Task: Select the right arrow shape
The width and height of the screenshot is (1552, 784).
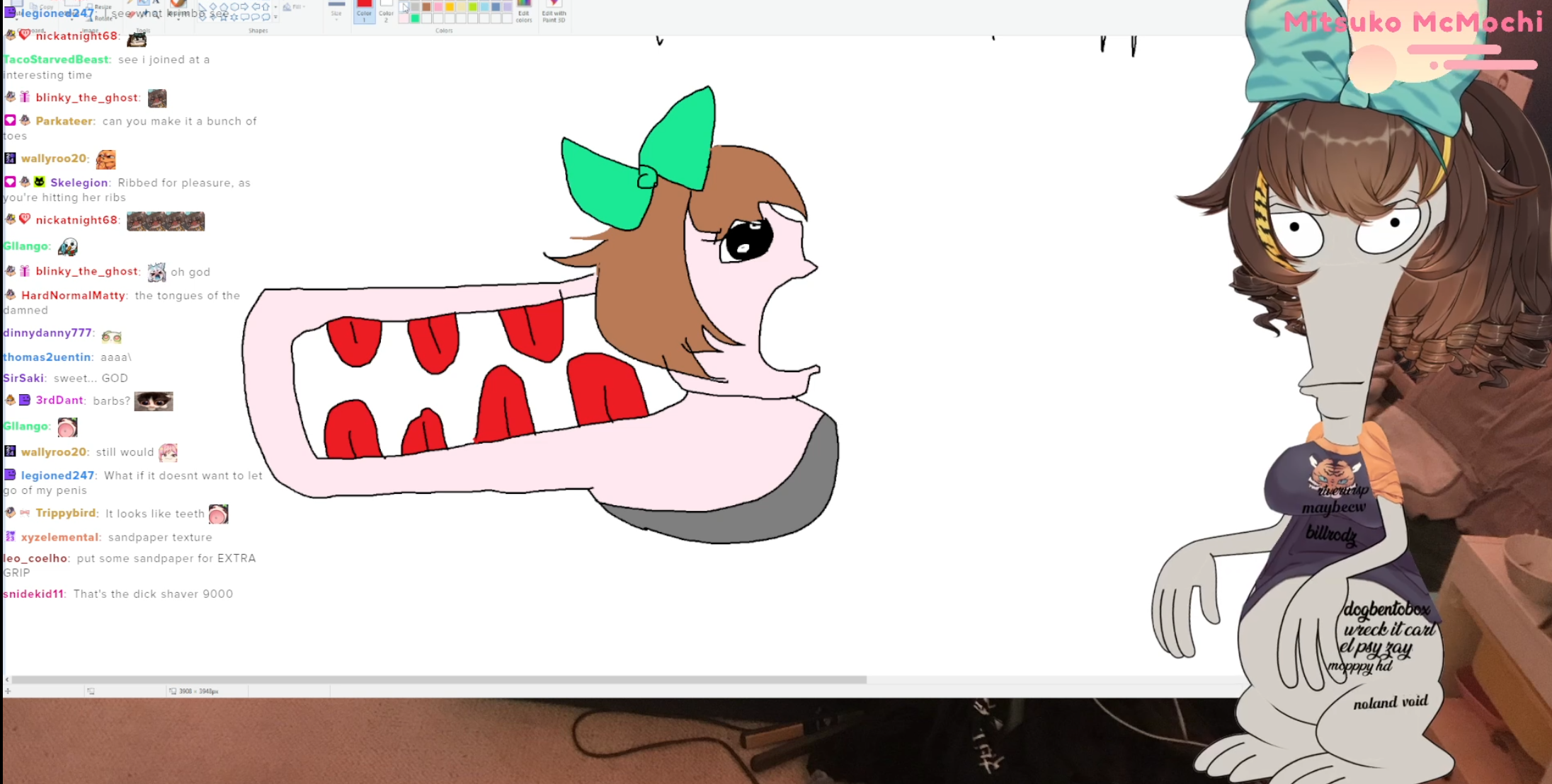Action: click(x=244, y=6)
